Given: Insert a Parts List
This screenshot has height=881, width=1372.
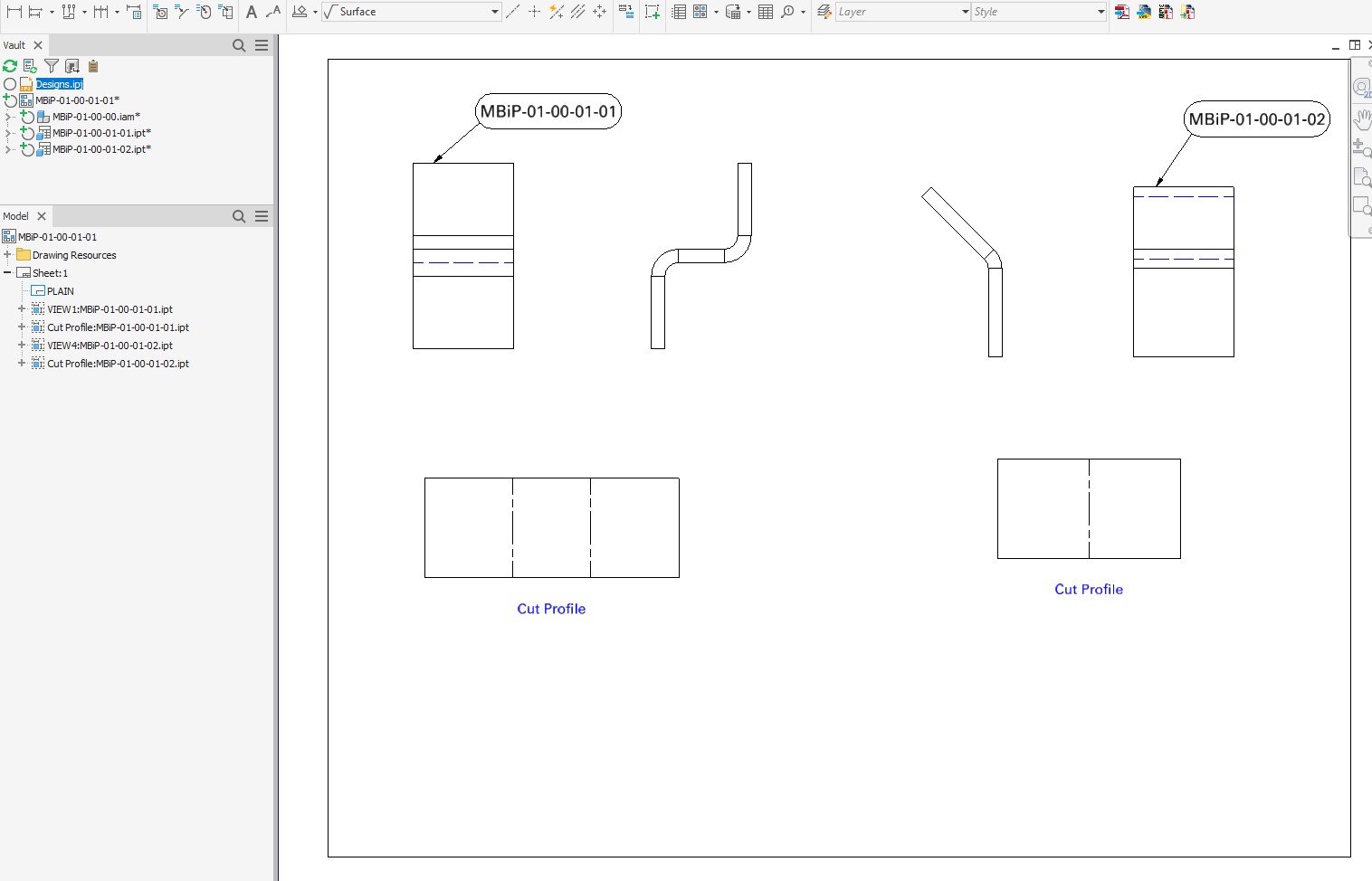Looking at the screenshot, I should pos(678,12).
